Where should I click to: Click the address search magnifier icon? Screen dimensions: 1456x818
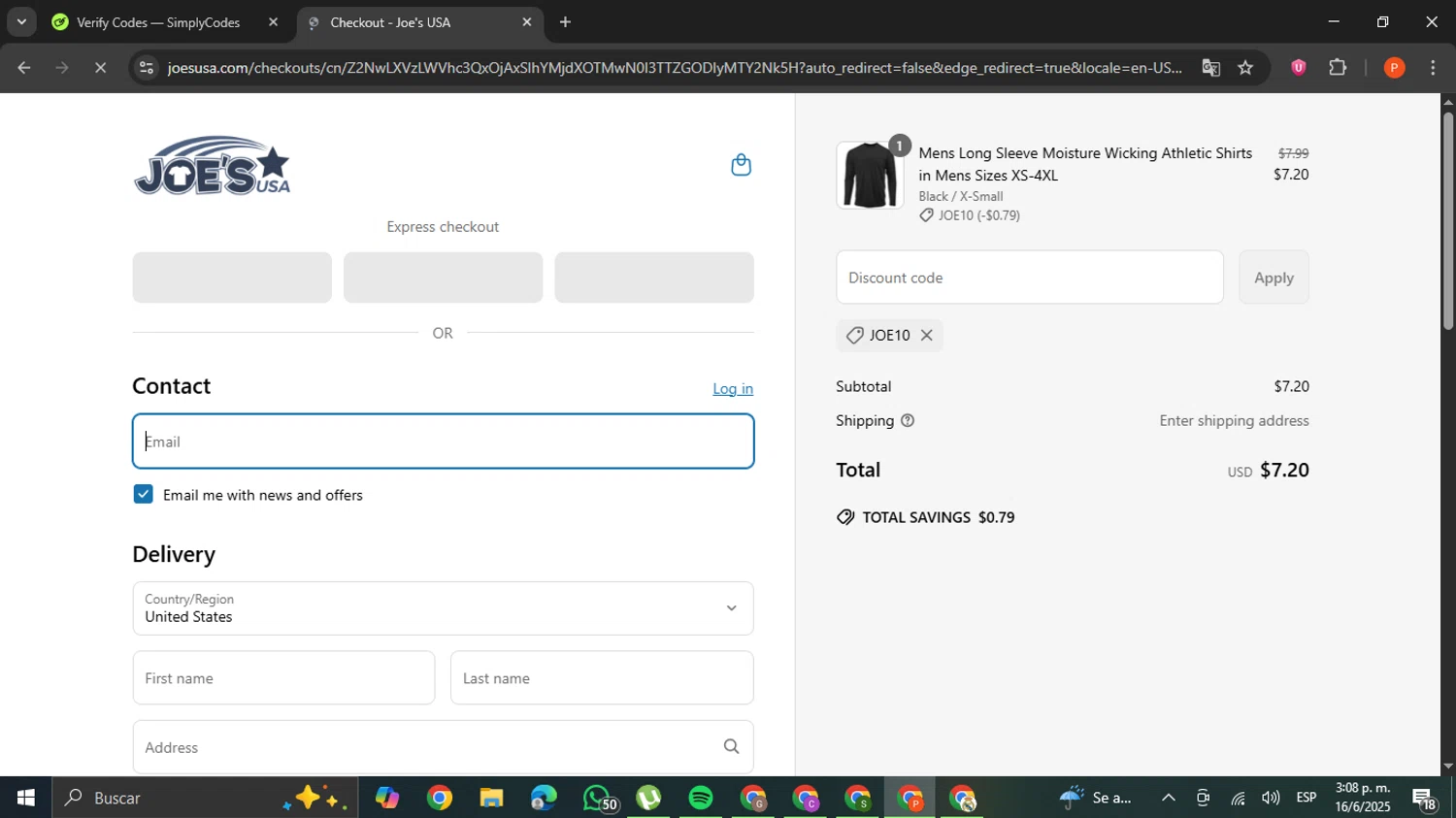[x=731, y=746]
